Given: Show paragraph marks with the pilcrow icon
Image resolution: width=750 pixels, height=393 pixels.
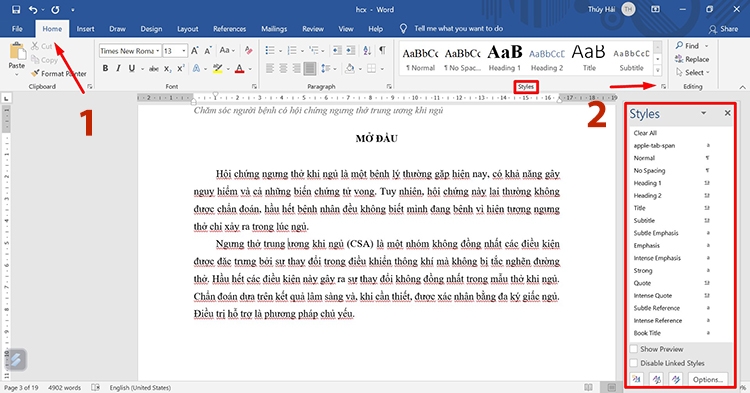Looking at the screenshot, I should click(382, 50).
